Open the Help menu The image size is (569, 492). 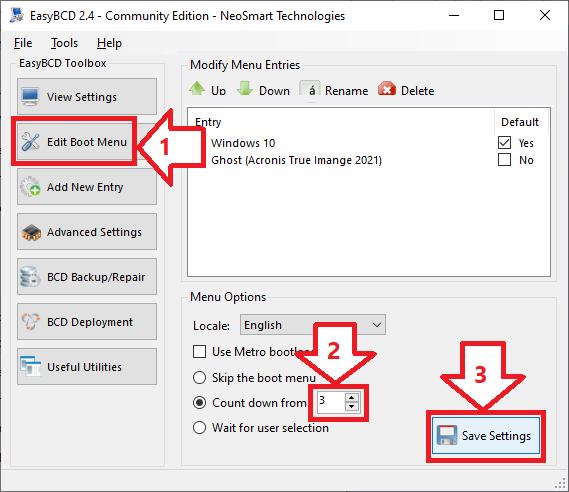click(x=109, y=43)
